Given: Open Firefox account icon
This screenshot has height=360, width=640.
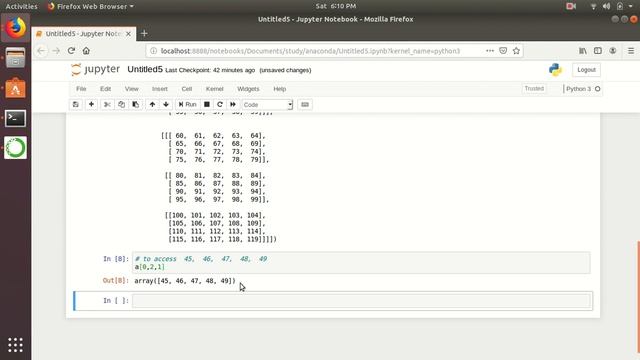Looking at the screenshot, I should click(x=613, y=51).
